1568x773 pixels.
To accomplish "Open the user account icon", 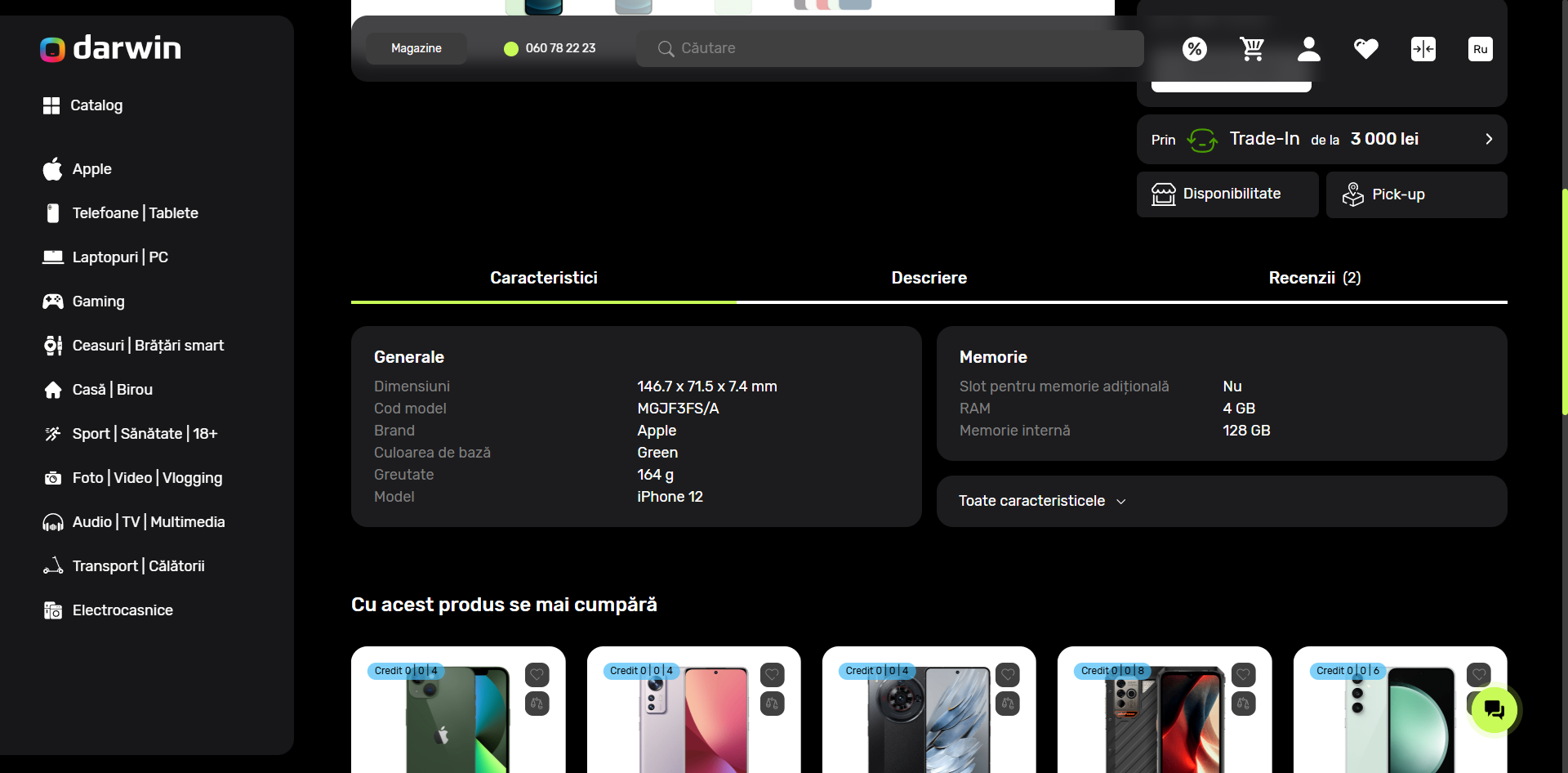I will point(1308,49).
